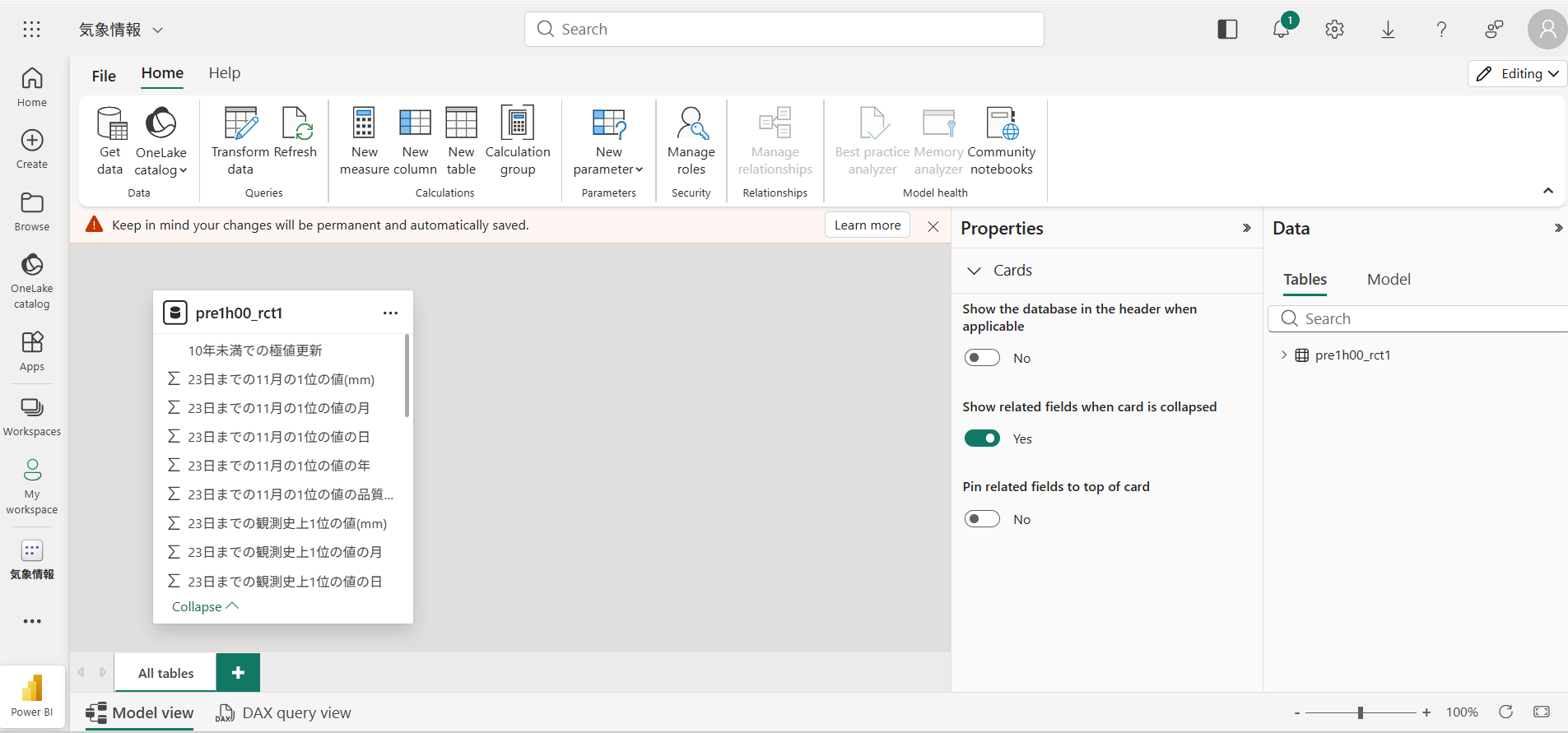The width and height of the screenshot is (1568, 733).
Task: Add a new layout tab with plus
Action: [x=238, y=673]
